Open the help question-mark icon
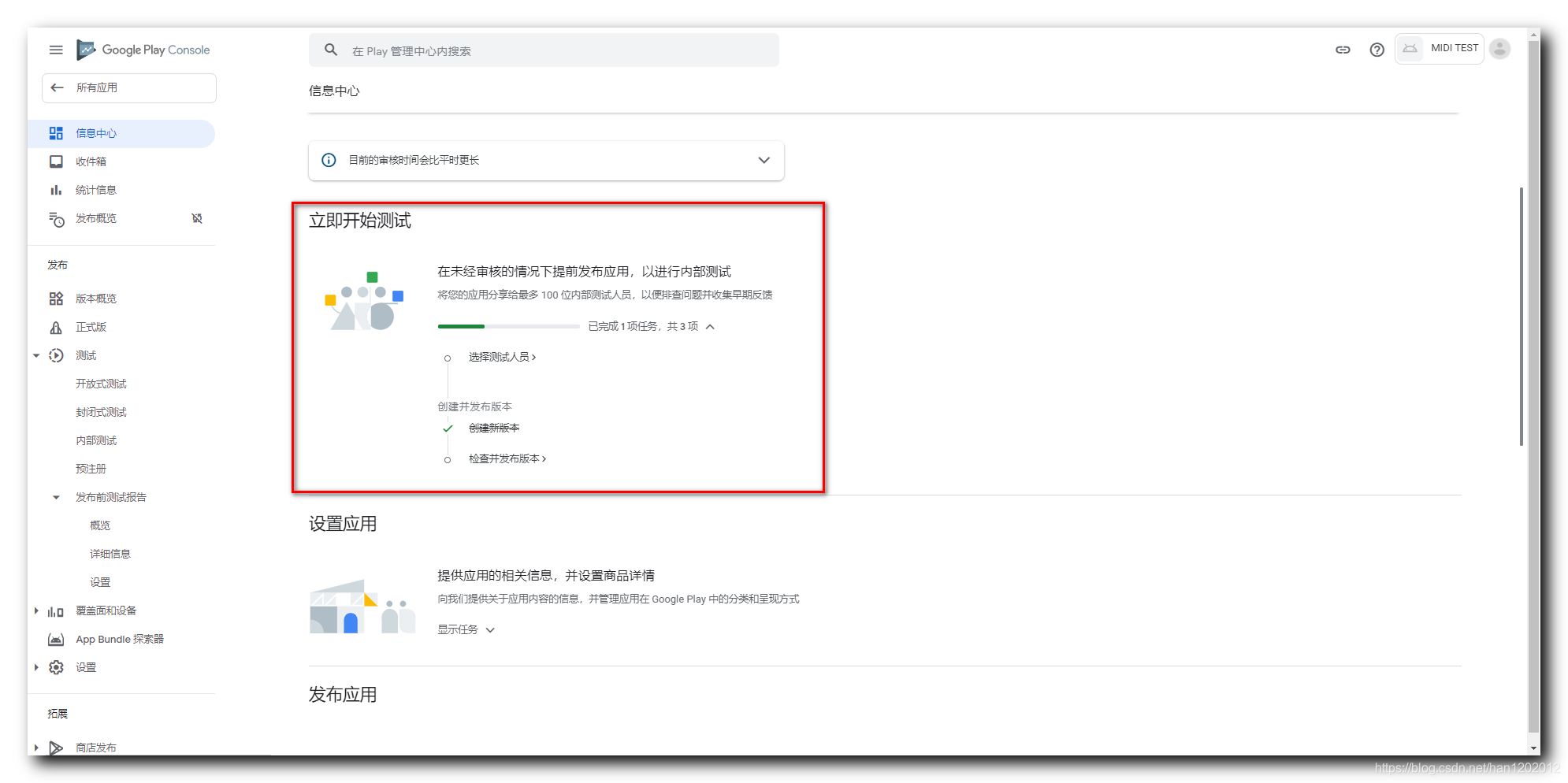This screenshot has width=1568, height=783. tap(1376, 49)
